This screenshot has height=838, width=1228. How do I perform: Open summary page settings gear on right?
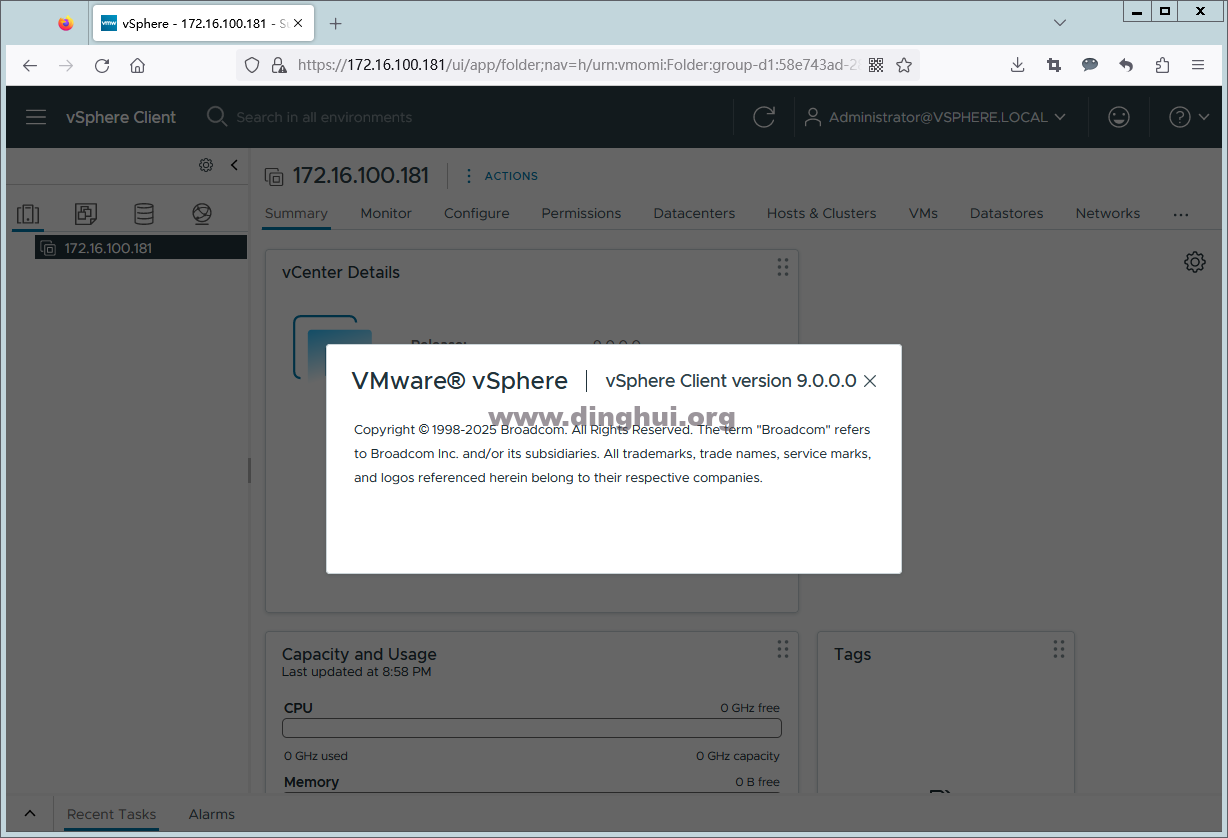(1194, 262)
